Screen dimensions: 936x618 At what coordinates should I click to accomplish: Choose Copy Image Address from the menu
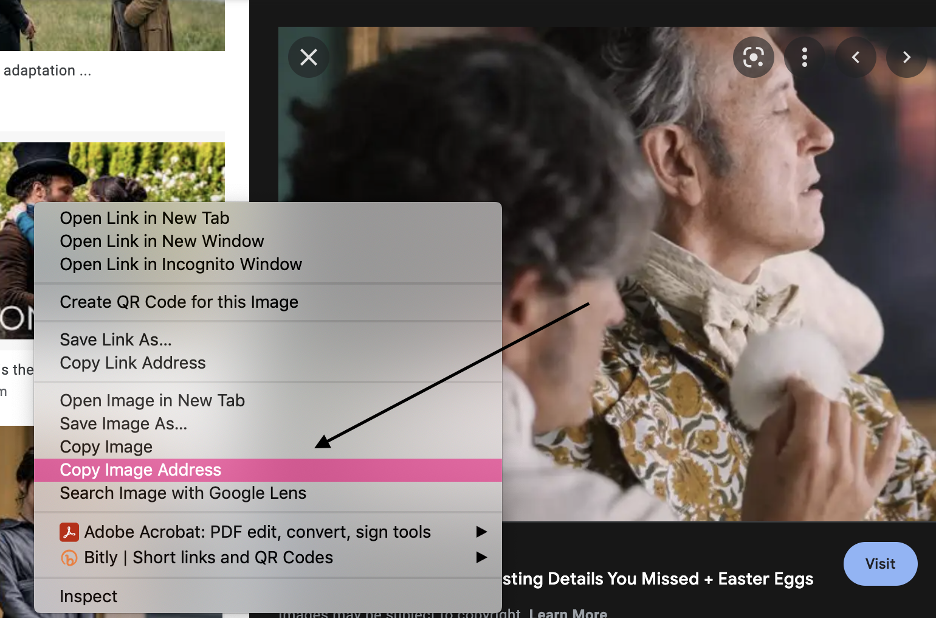[x=139, y=469]
